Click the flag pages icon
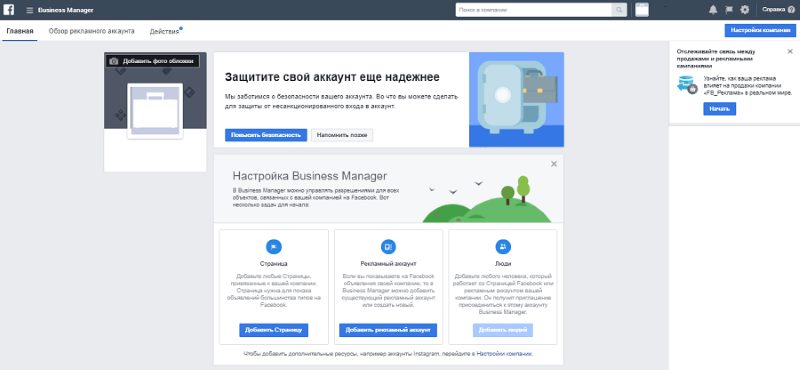800x370 pixels. coord(729,10)
